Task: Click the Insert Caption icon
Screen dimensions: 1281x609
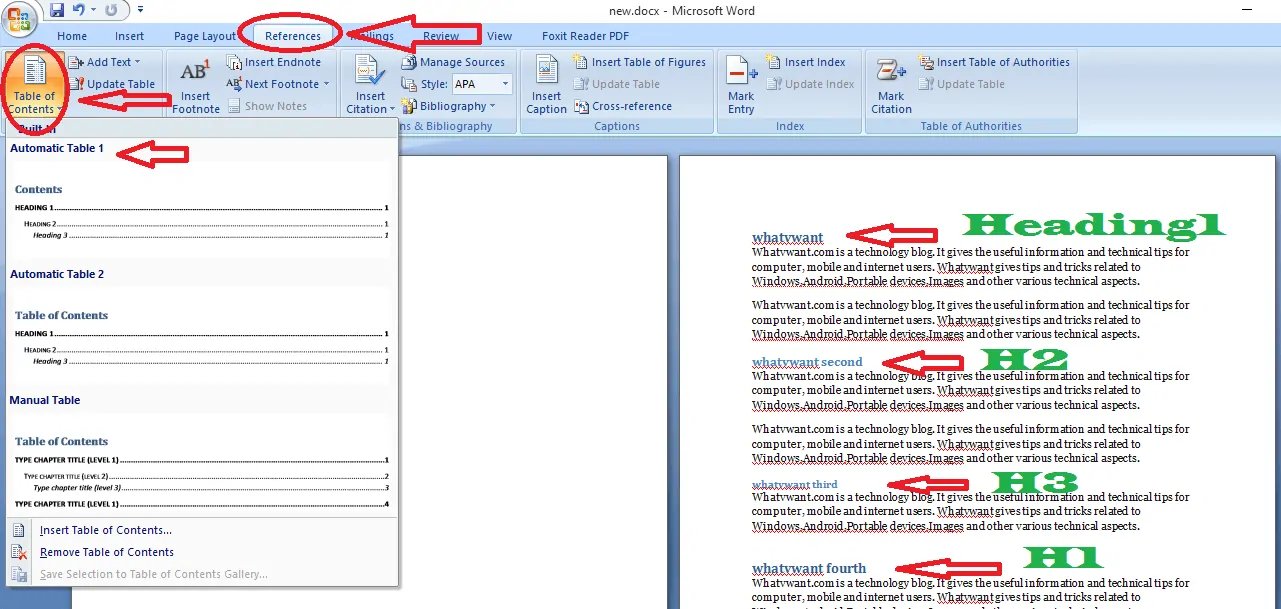Action: [546, 72]
